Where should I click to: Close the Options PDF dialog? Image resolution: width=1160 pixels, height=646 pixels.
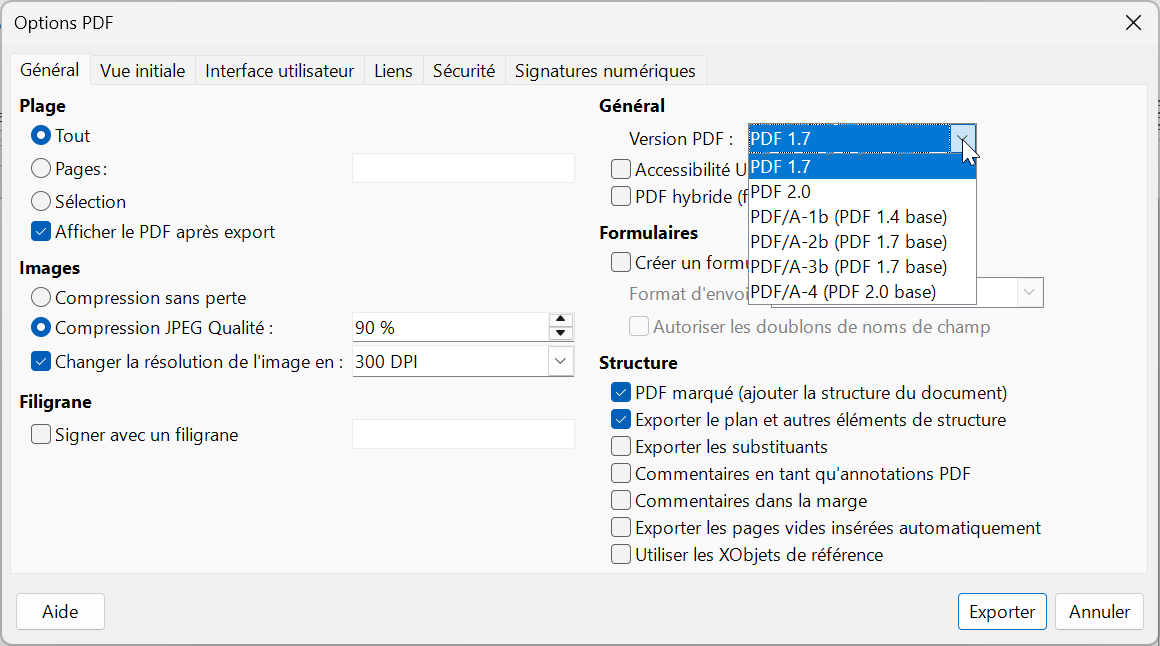[1133, 23]
